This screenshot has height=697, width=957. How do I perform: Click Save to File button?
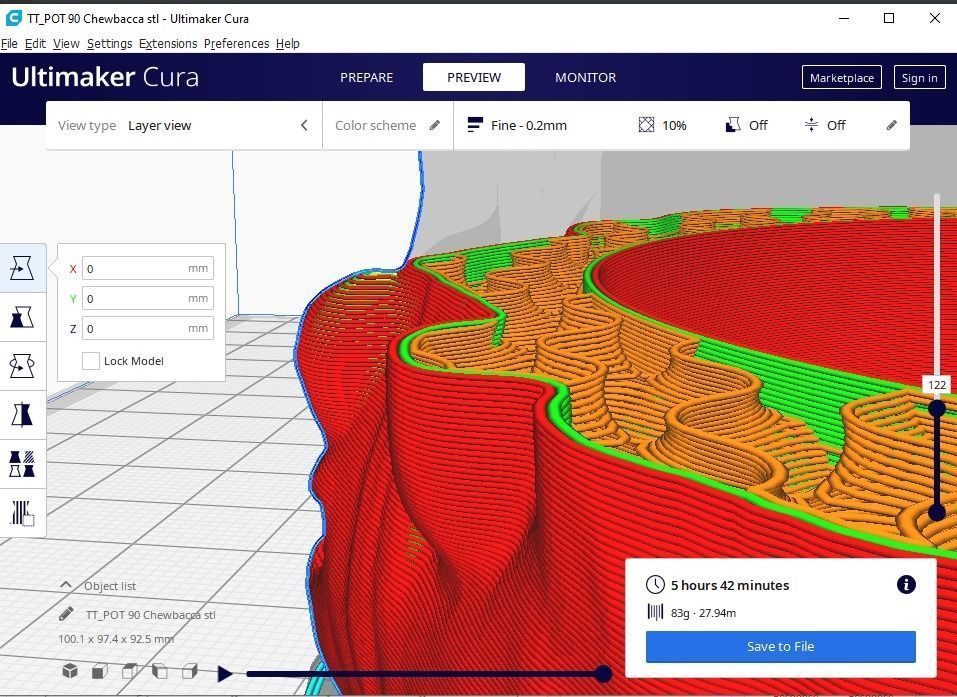pyautogui.click(x=781, y=646)
